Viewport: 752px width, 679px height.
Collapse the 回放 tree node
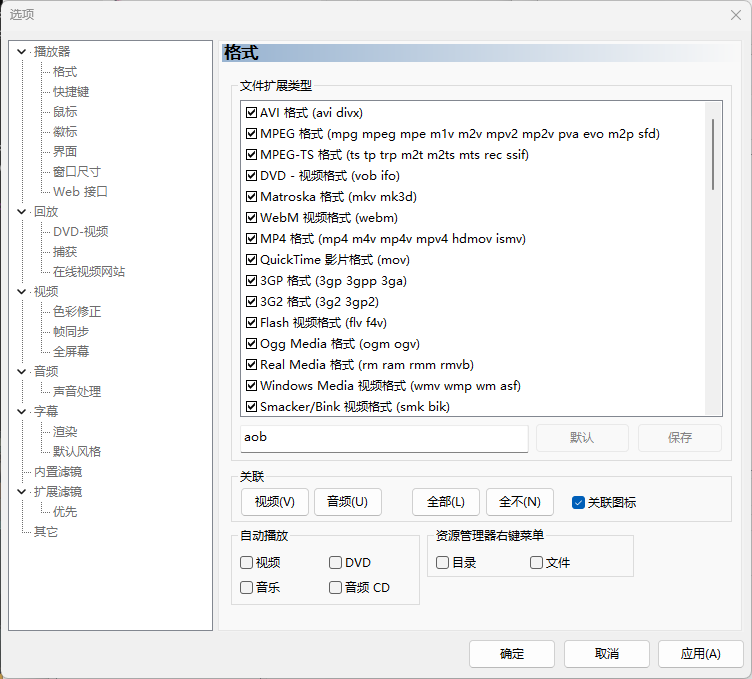click(x=21, y=211)
